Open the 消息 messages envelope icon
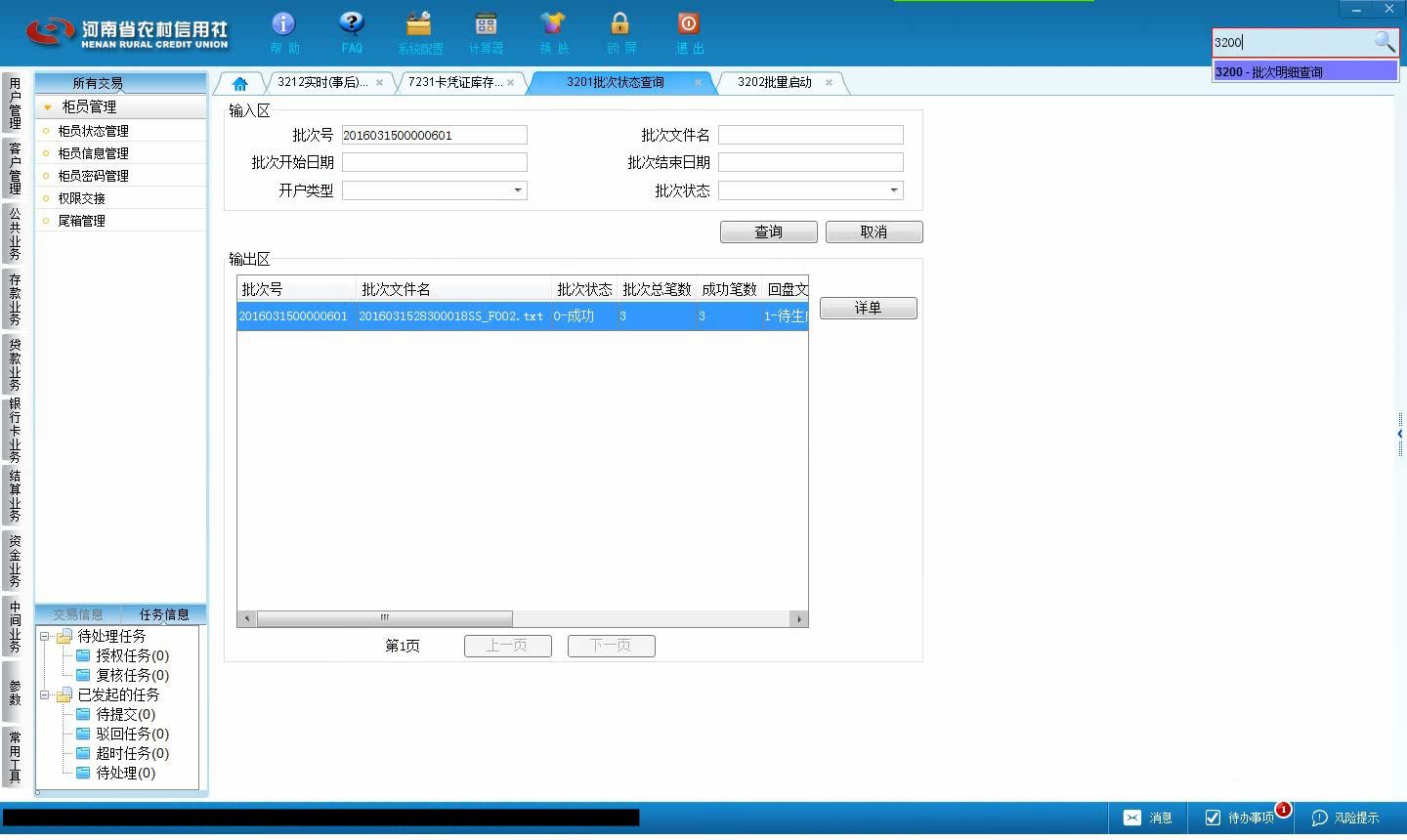Image resolution: width=1407 pixels, height=840 pixels. click(1131, 818)
